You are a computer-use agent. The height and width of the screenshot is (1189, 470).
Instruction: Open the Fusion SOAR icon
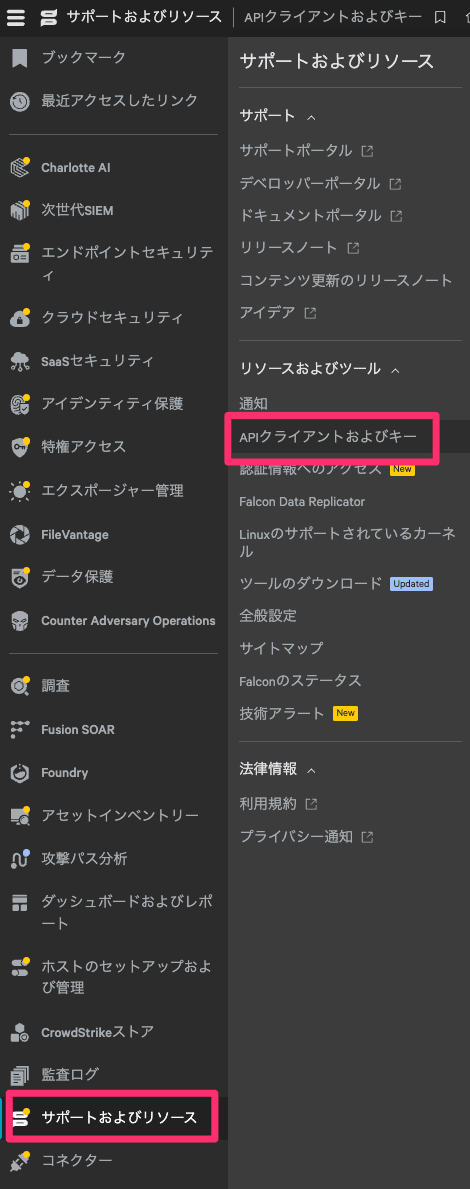pos(20,729)
